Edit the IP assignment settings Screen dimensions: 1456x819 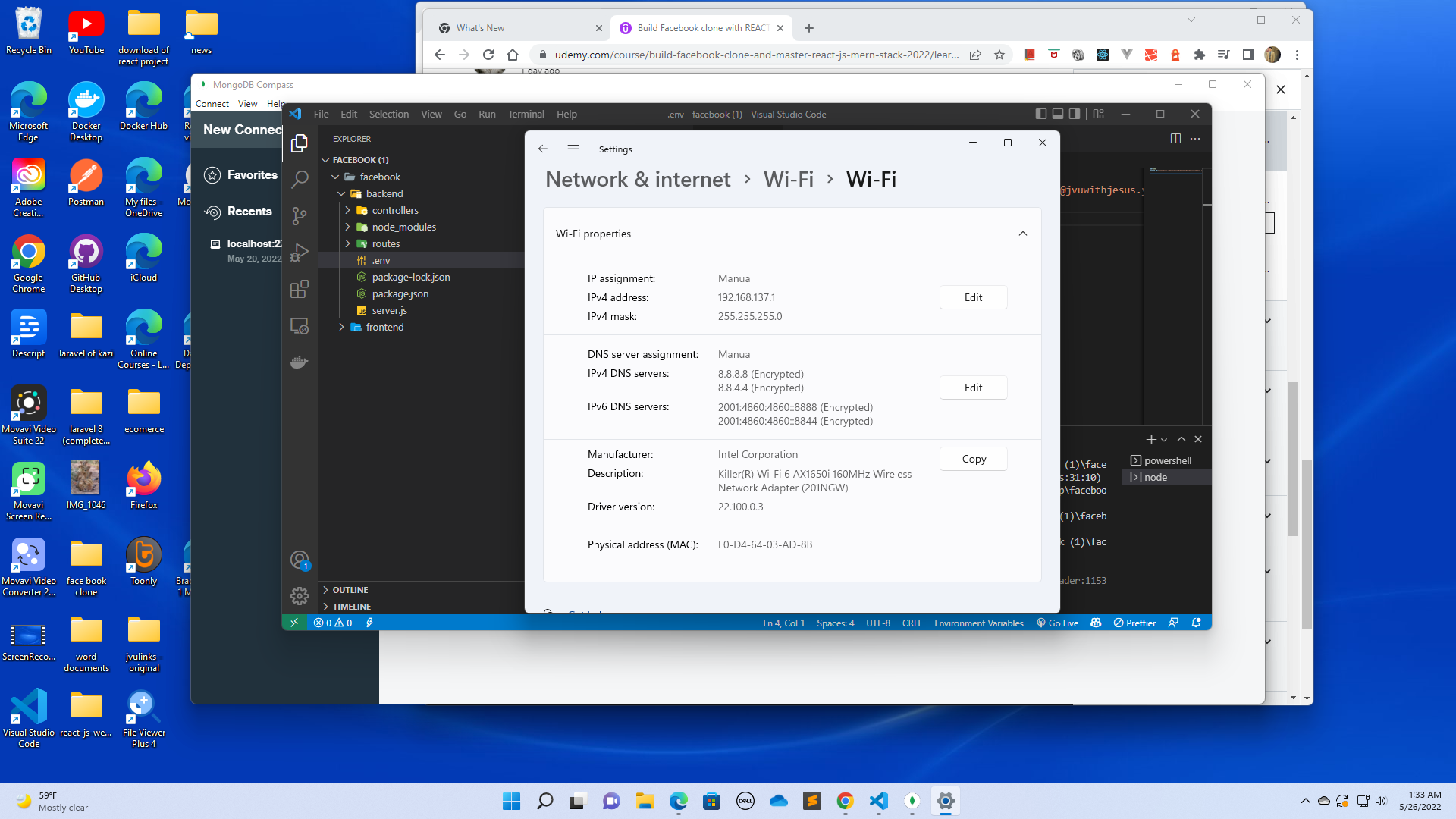(x=974, y=297)
